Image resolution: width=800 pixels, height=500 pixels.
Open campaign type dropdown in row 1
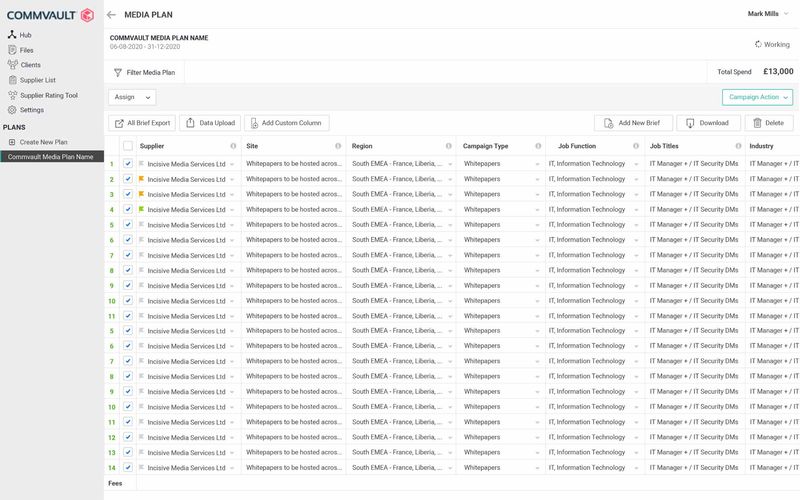[x=537, y=164]
